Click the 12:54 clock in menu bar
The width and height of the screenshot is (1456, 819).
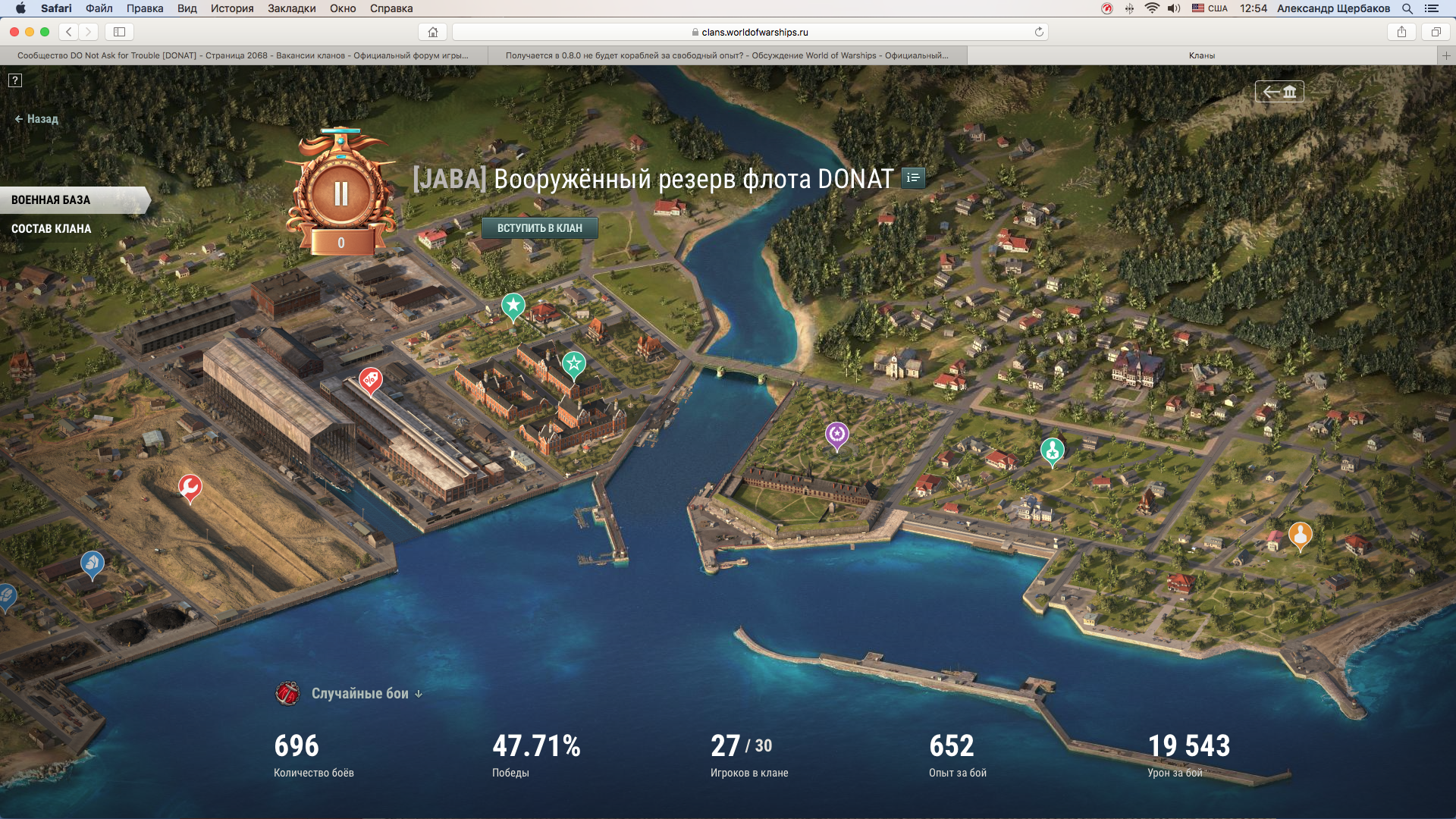(x=1254, y=8)
